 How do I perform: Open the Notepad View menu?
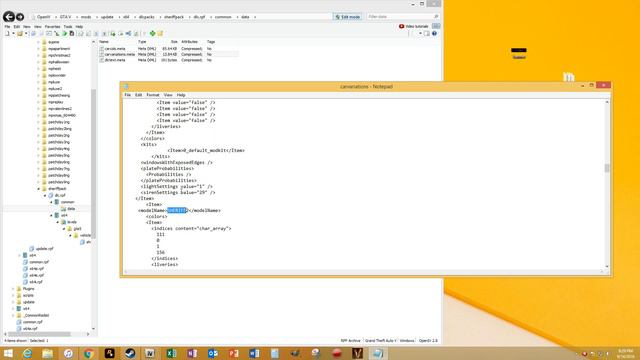[168, 95]
